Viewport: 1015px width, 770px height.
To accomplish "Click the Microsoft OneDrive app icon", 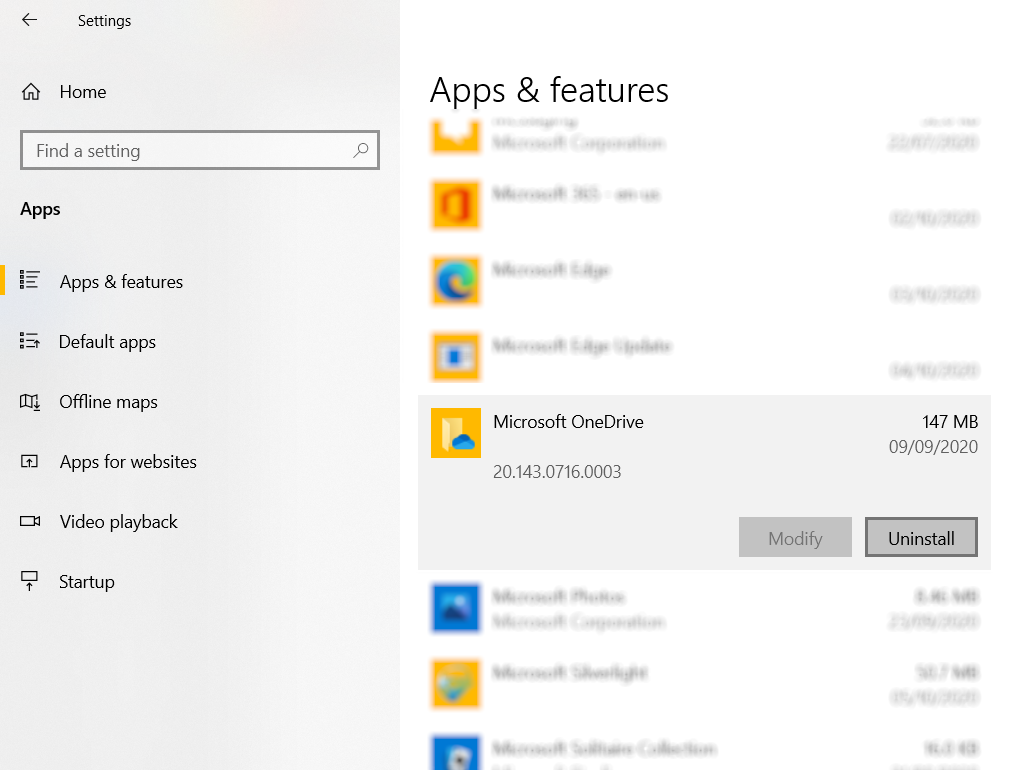I will pos(456,433).
